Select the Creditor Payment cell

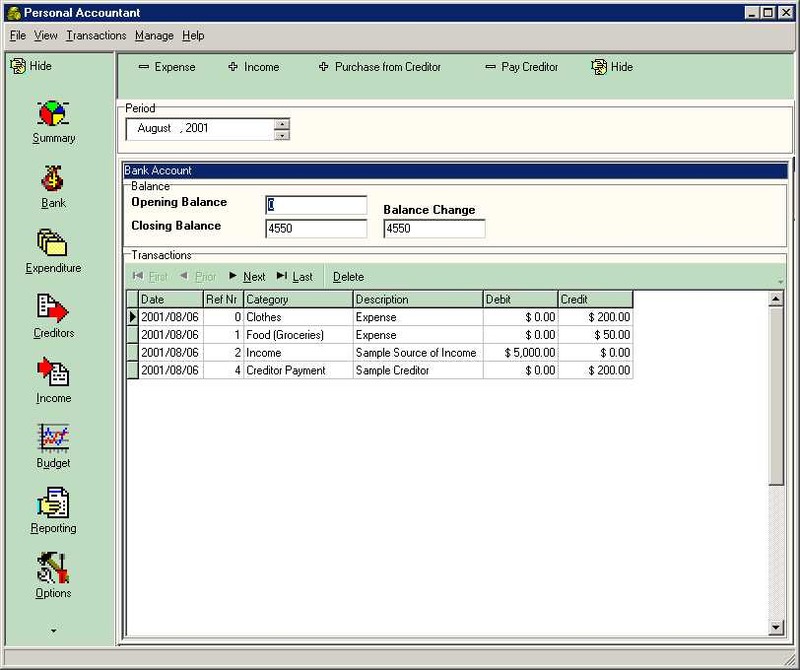[298, 370]
